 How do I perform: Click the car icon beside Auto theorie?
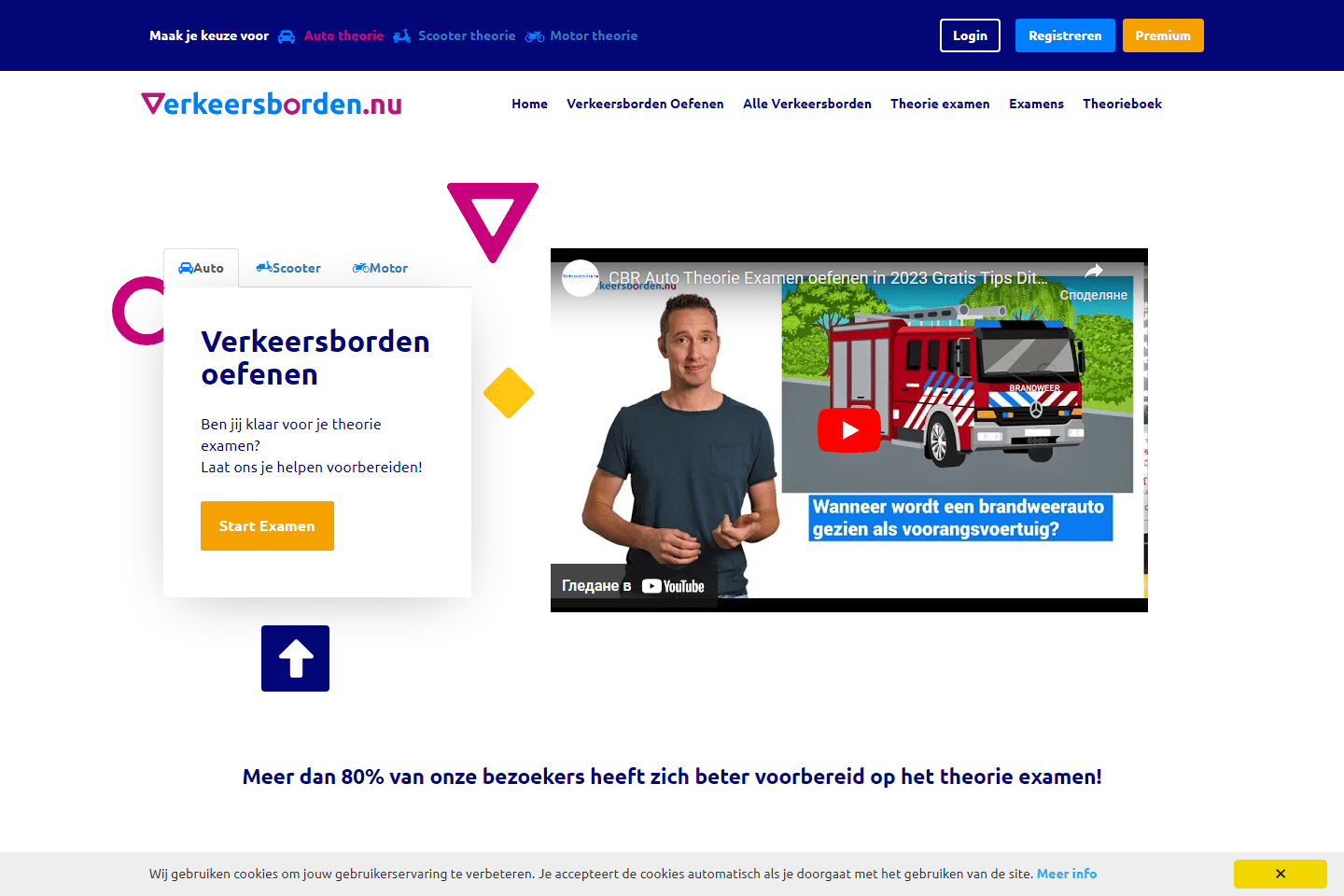[x=287, y=36]
